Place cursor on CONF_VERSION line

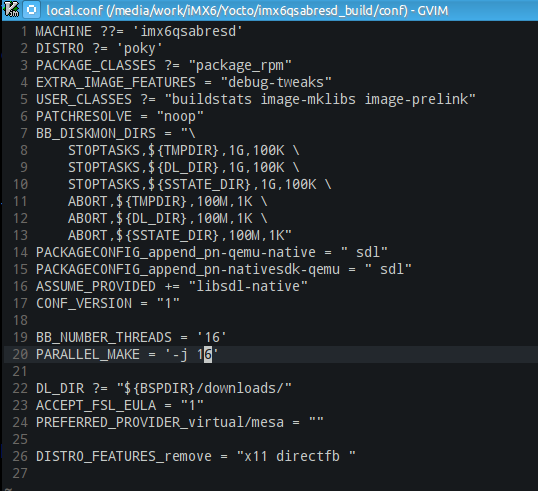tap(108, 303)
